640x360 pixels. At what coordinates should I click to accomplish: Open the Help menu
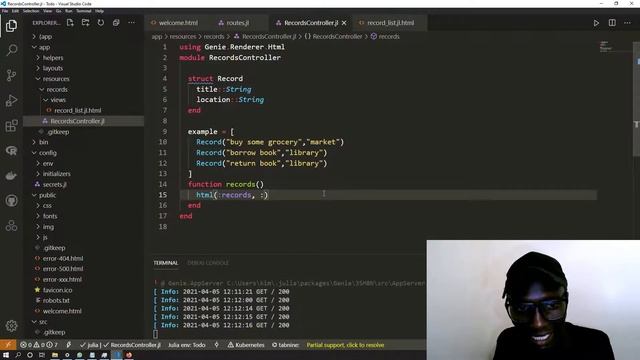(x=99, y=11)
